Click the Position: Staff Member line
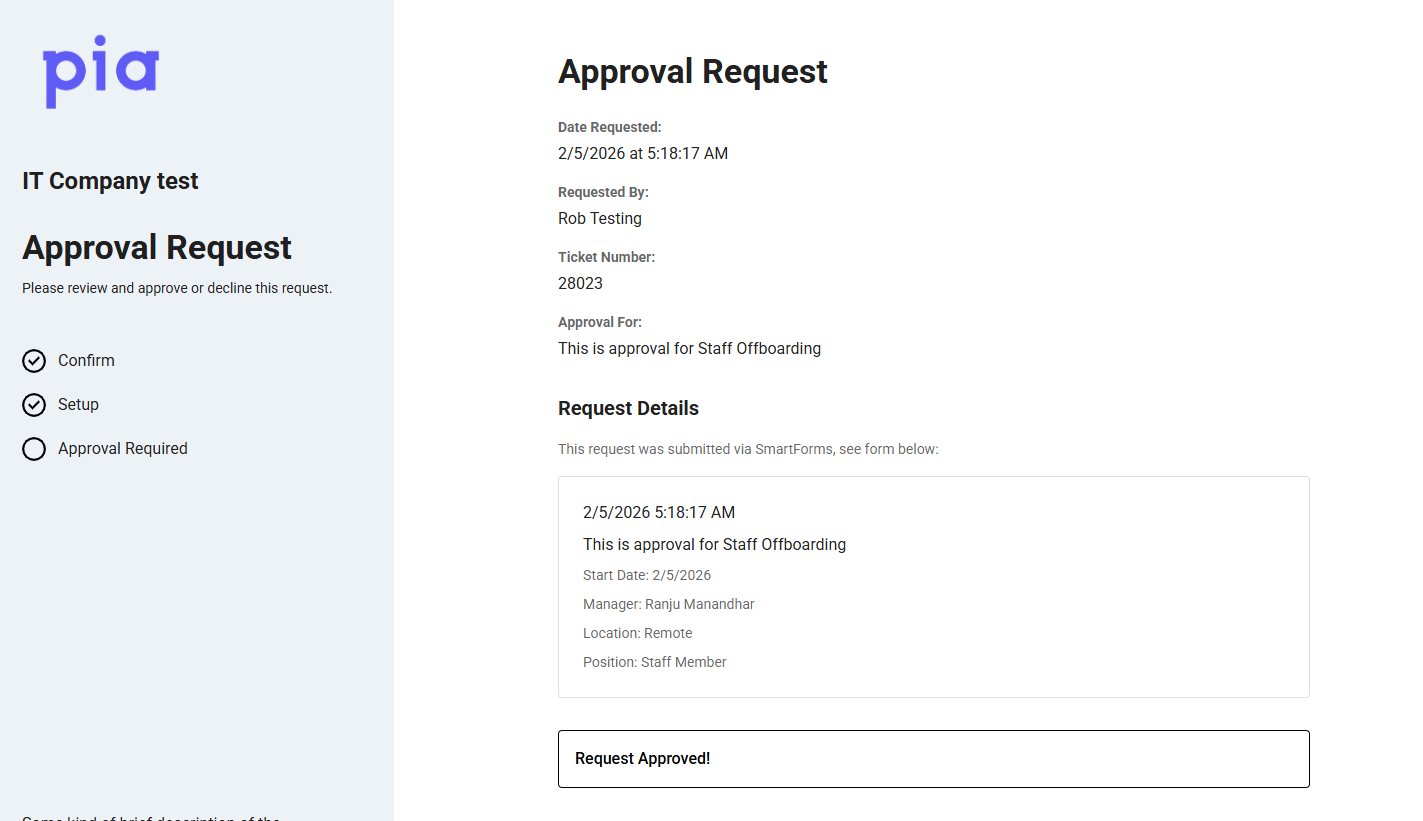1423x821 pixels. (654, 663)
